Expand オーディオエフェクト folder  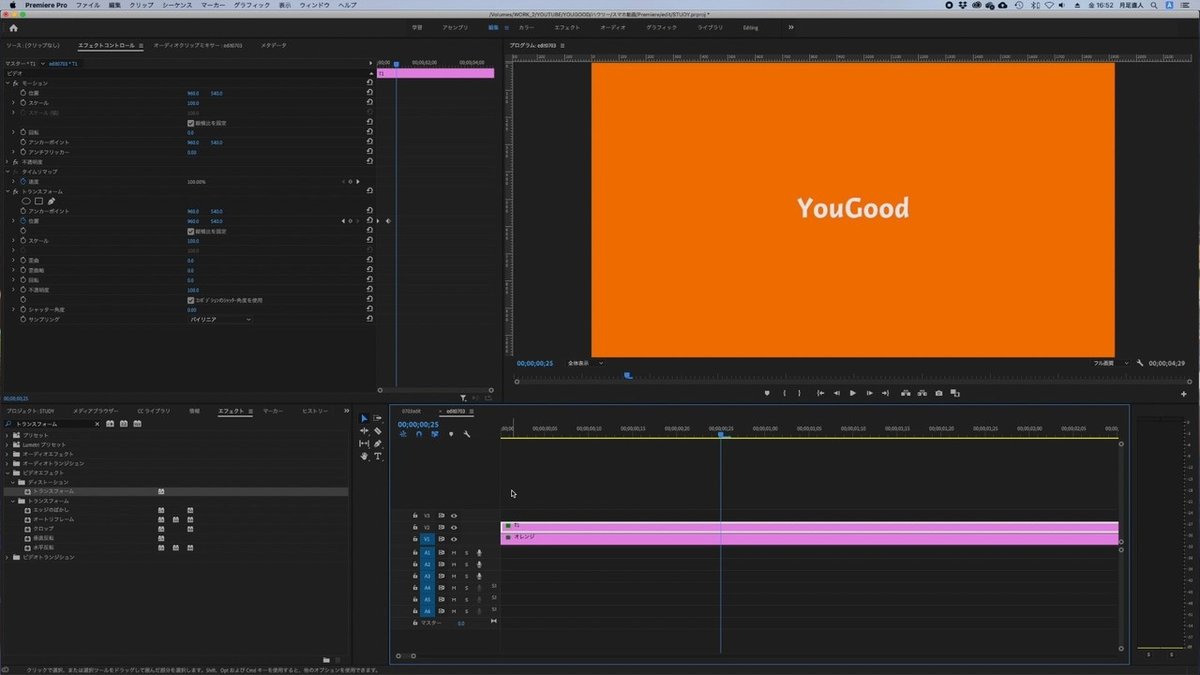click(x=7, y=454)
